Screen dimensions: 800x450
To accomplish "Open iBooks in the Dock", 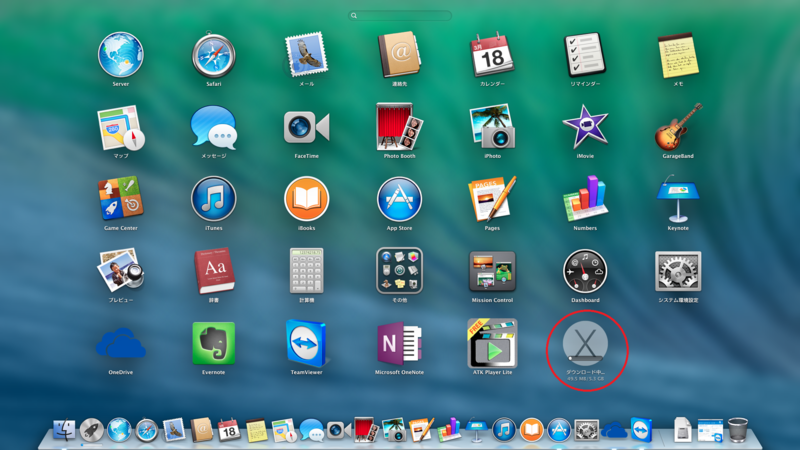I will tap(532, 430).
